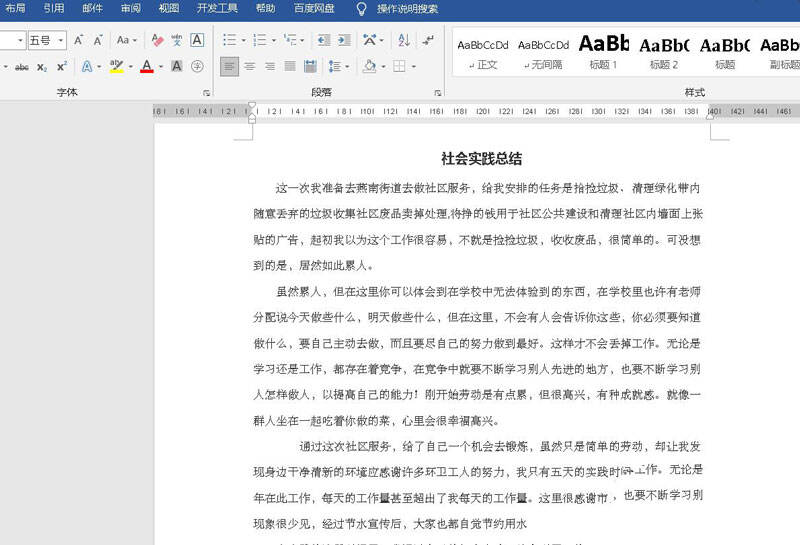The image size is (800, 545).
Task: Apply subscript formatting
Action: point(42,67)
